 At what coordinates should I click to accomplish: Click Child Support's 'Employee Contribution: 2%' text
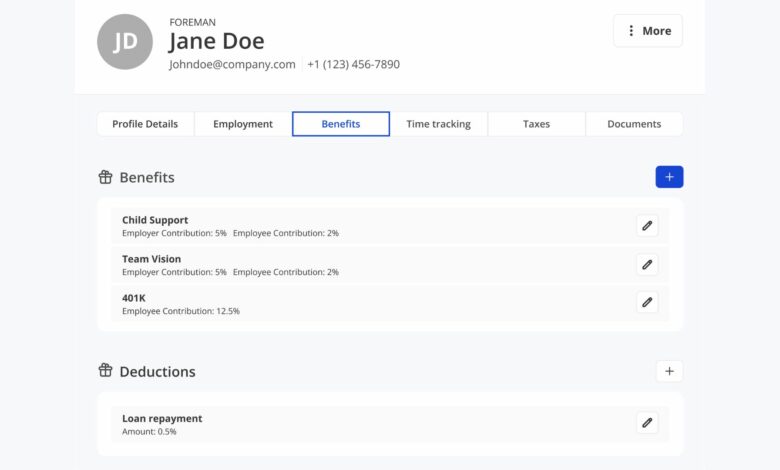(x=286, y=233)
